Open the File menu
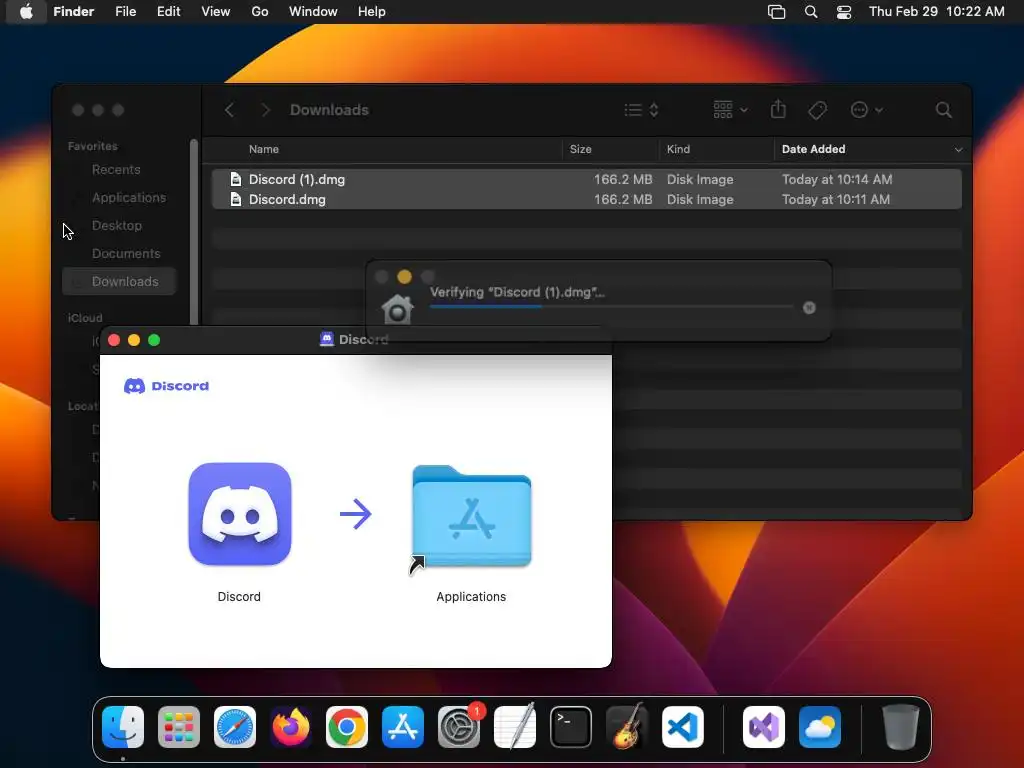The image size is (1024, 768). click(125, 12)
